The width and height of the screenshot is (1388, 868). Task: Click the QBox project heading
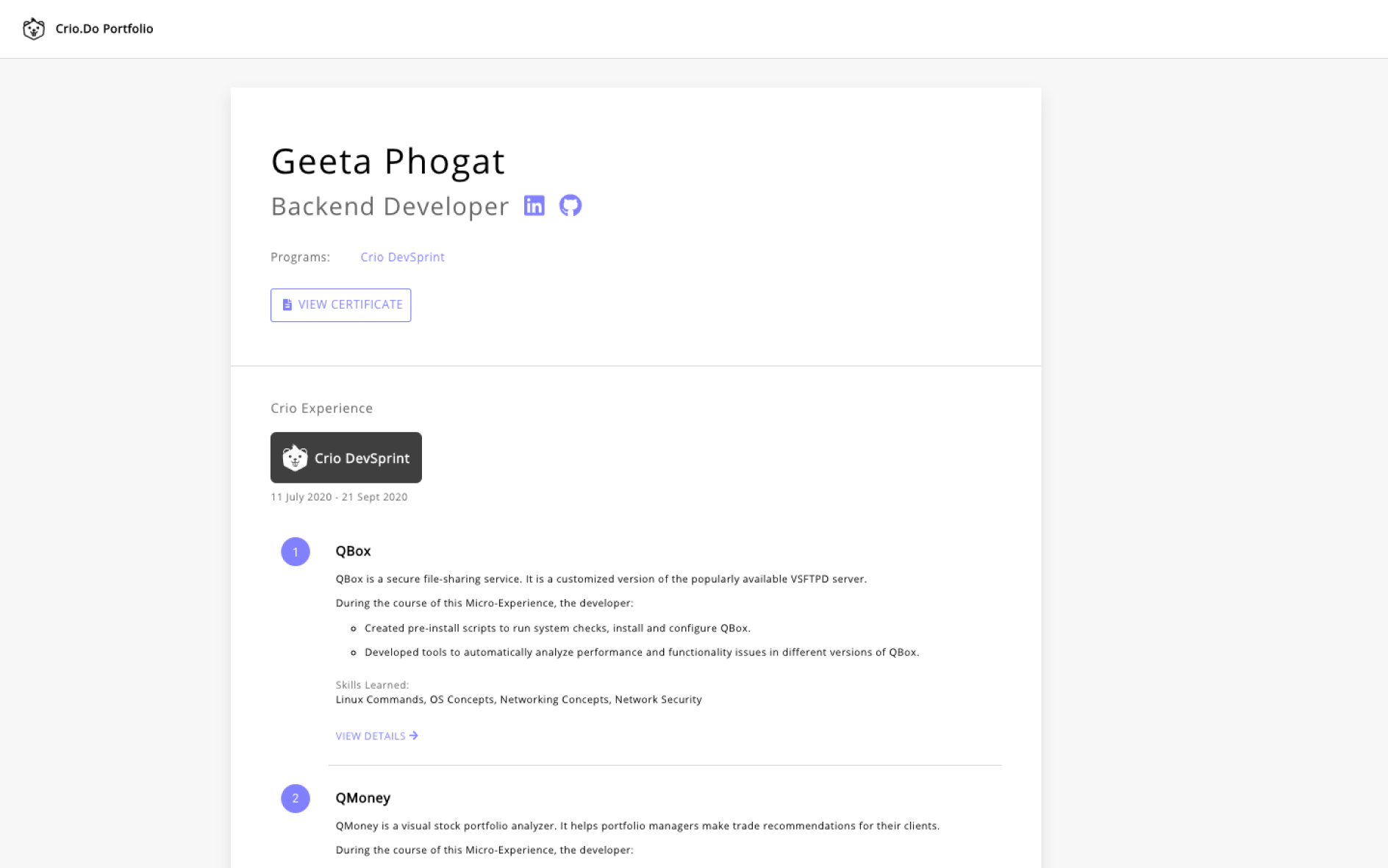[353, 551]
